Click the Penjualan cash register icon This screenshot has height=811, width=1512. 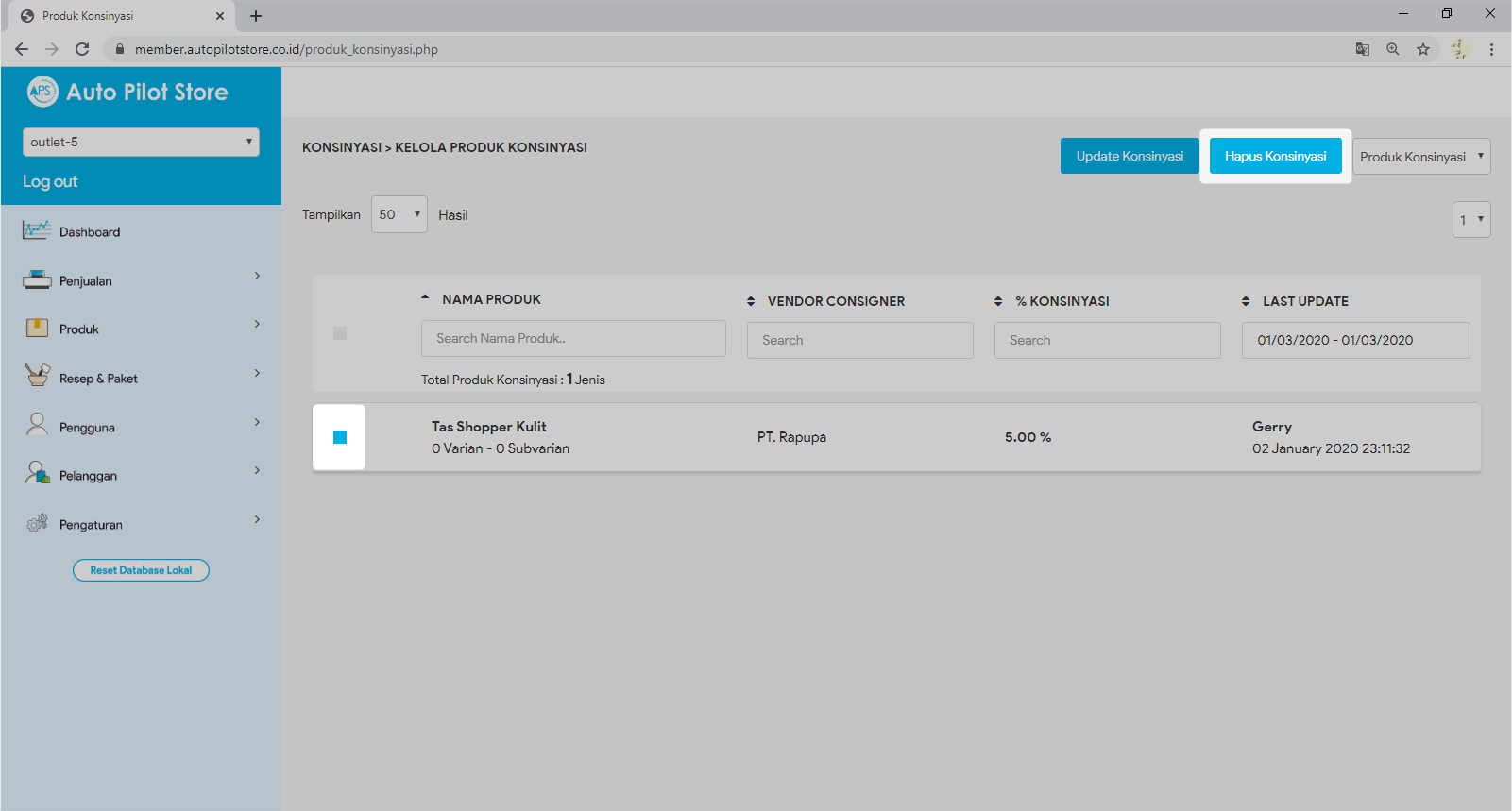(x=37, y=279)
